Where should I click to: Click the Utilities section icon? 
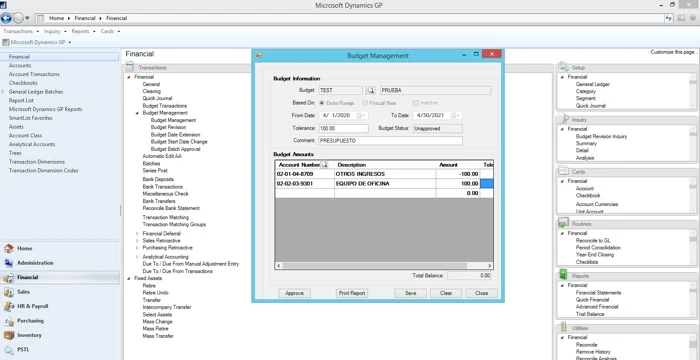(x=563, y=327)
